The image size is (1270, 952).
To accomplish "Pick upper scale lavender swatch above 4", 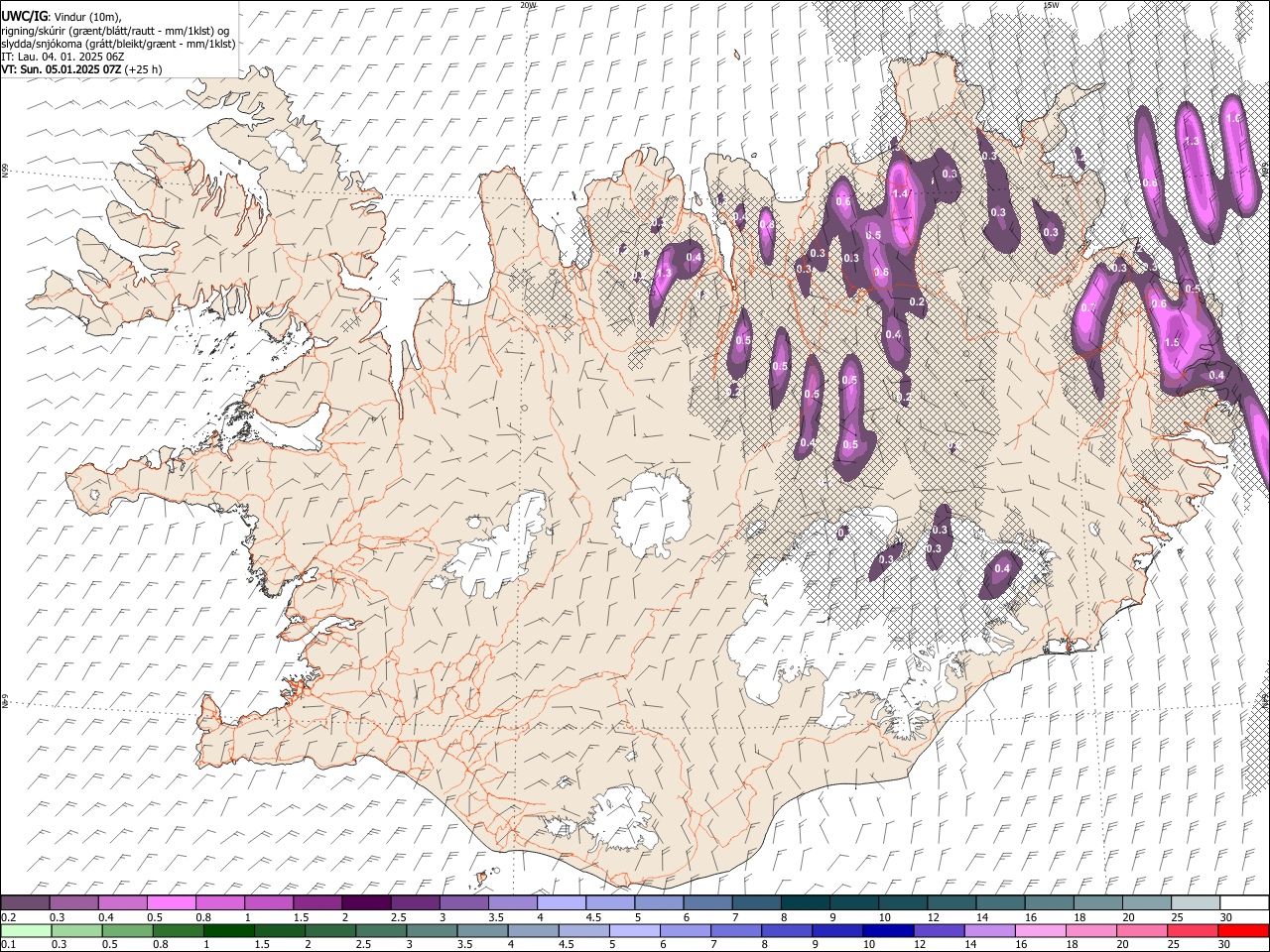I will pos(562,902).
